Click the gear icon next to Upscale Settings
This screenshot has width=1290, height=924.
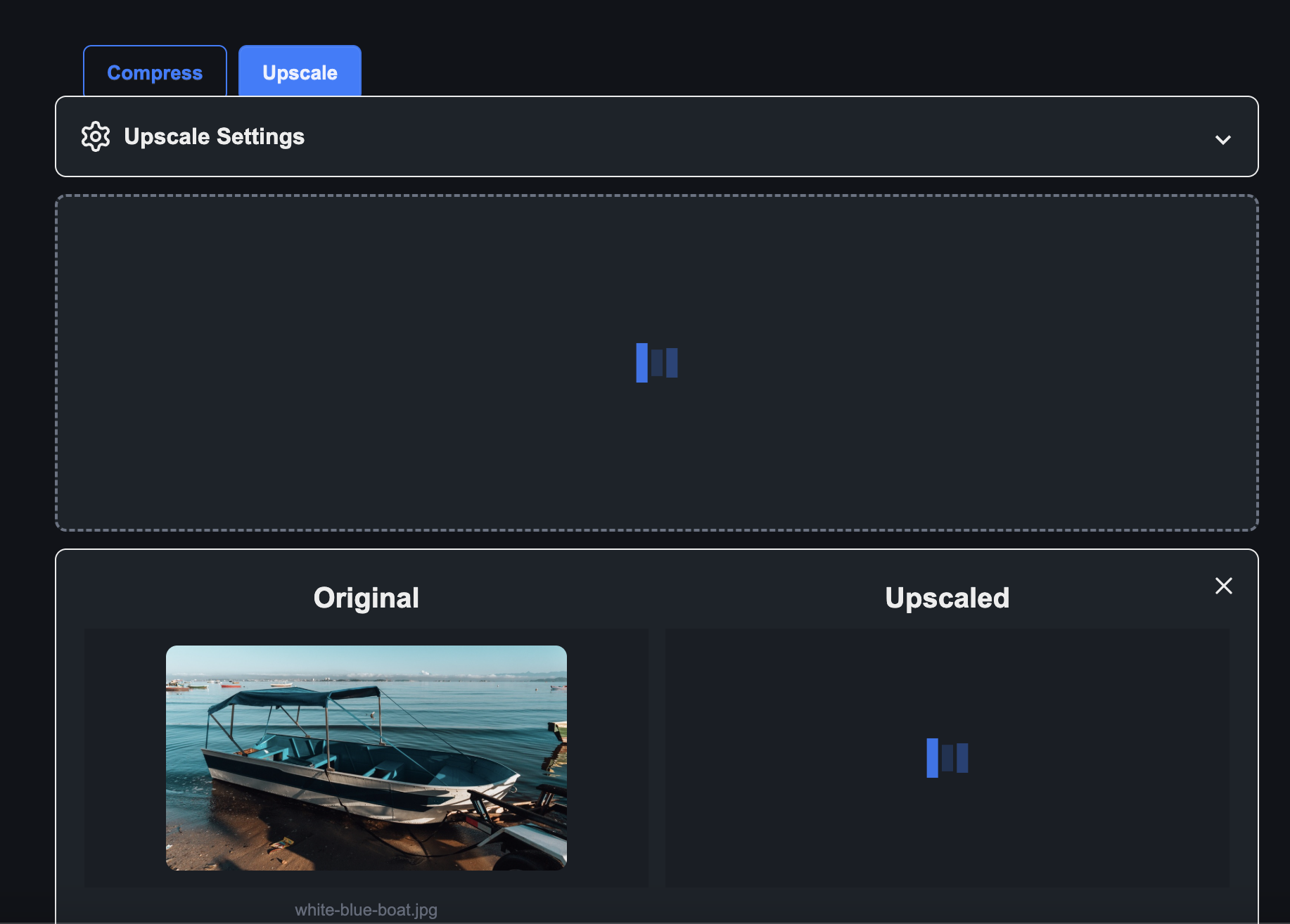click(96, 136)
